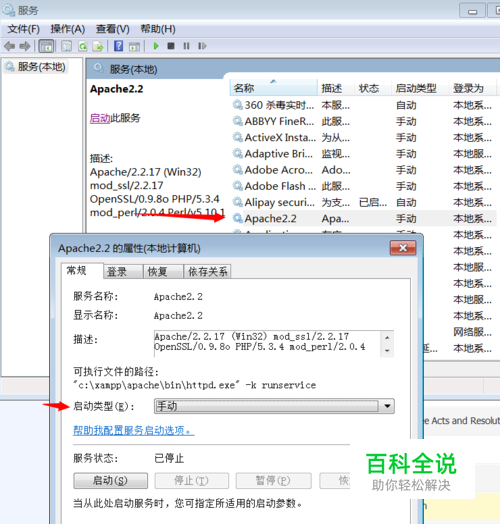Click the services icon in window title bar
The height and width of the screenshot is (524, 500).
(x=8, y=10)
